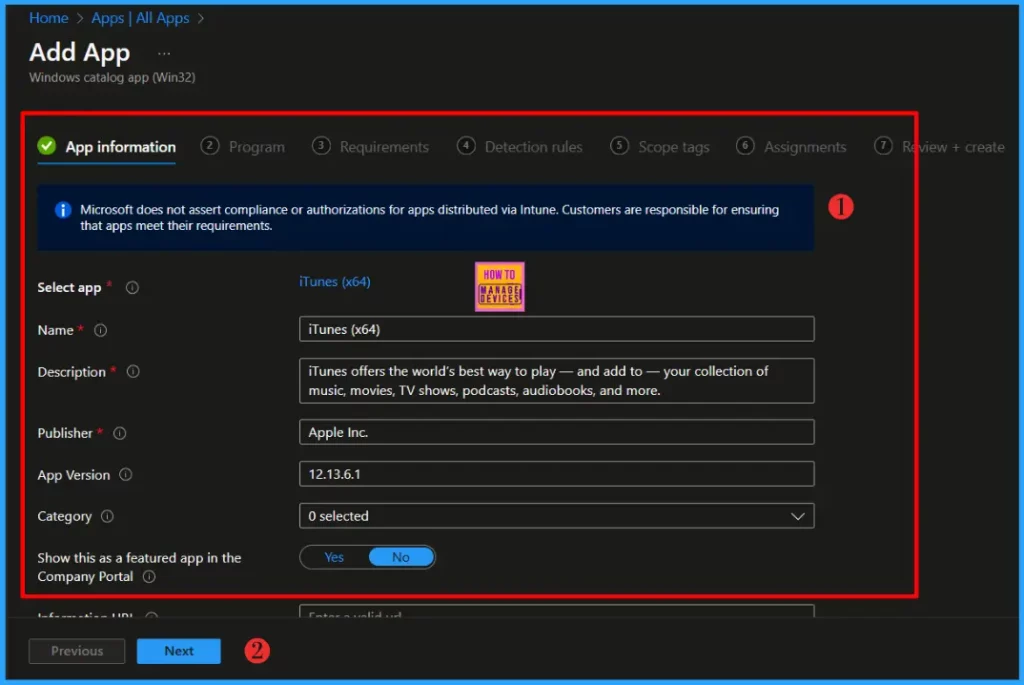Click the Add App page title

(x=80, y=52)
